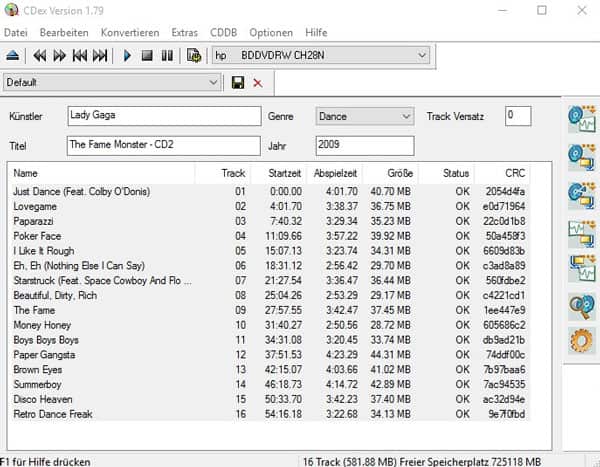The height and width of the screenshot is (467, 600).
Task: Open settings with the gear icon
Action: pos(582,340)
